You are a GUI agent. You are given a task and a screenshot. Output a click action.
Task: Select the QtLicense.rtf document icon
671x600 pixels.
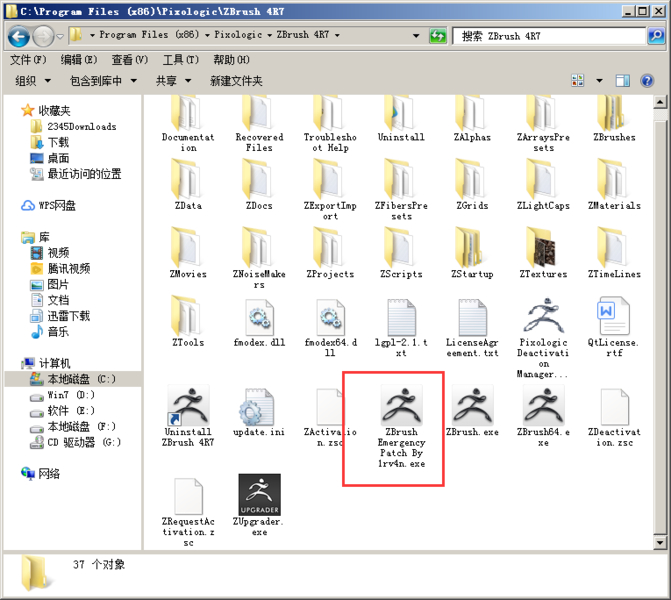613,319
